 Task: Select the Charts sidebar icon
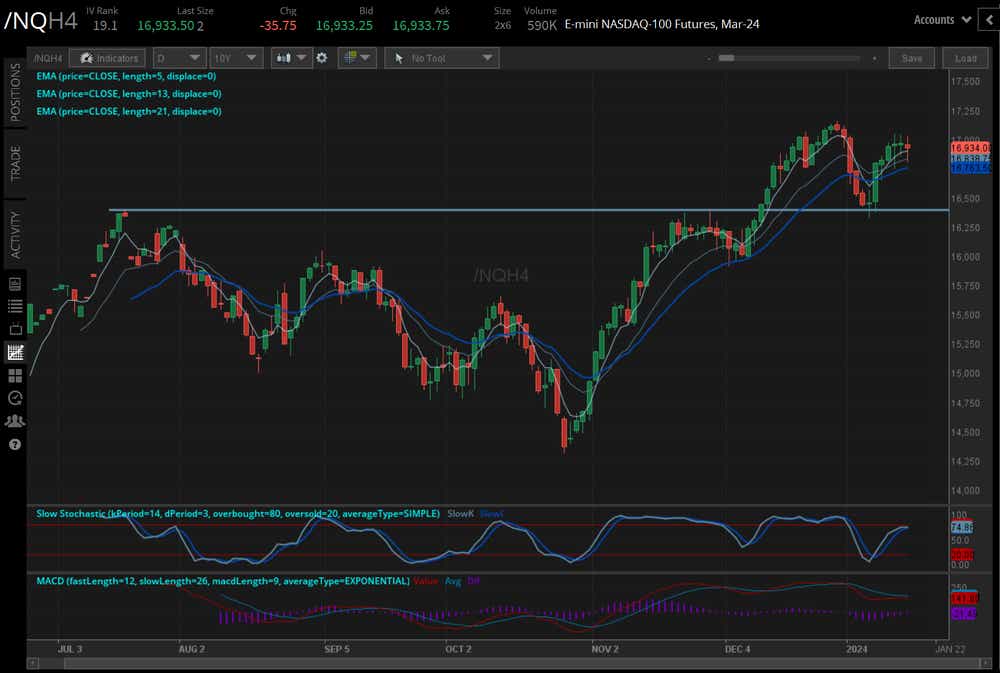click(15, 352)
